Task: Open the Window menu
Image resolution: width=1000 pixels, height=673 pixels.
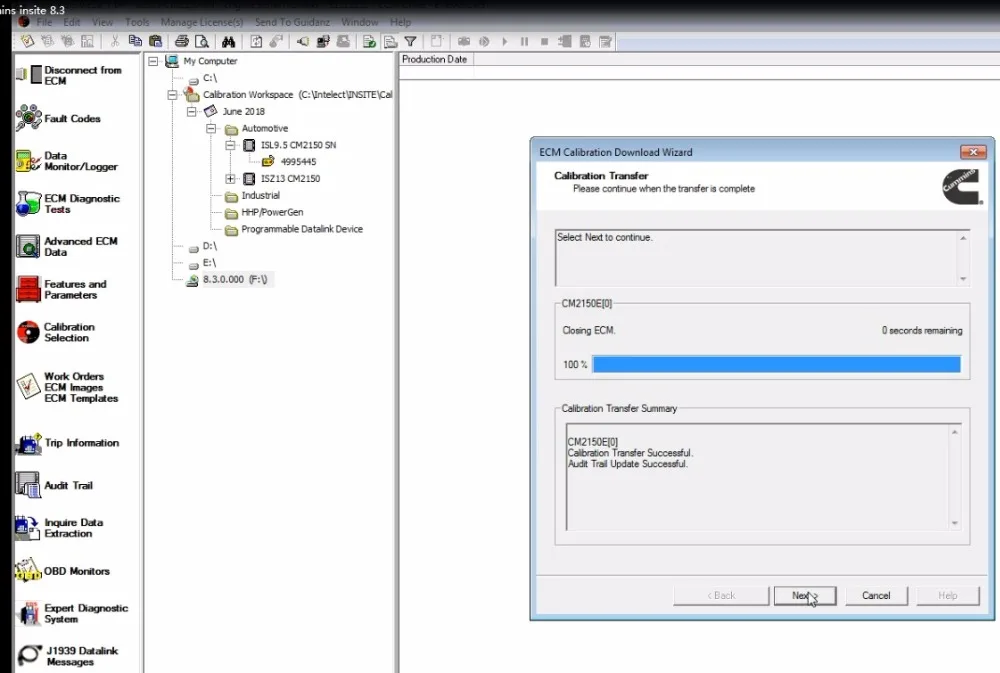Action: (x=360, y=22)
